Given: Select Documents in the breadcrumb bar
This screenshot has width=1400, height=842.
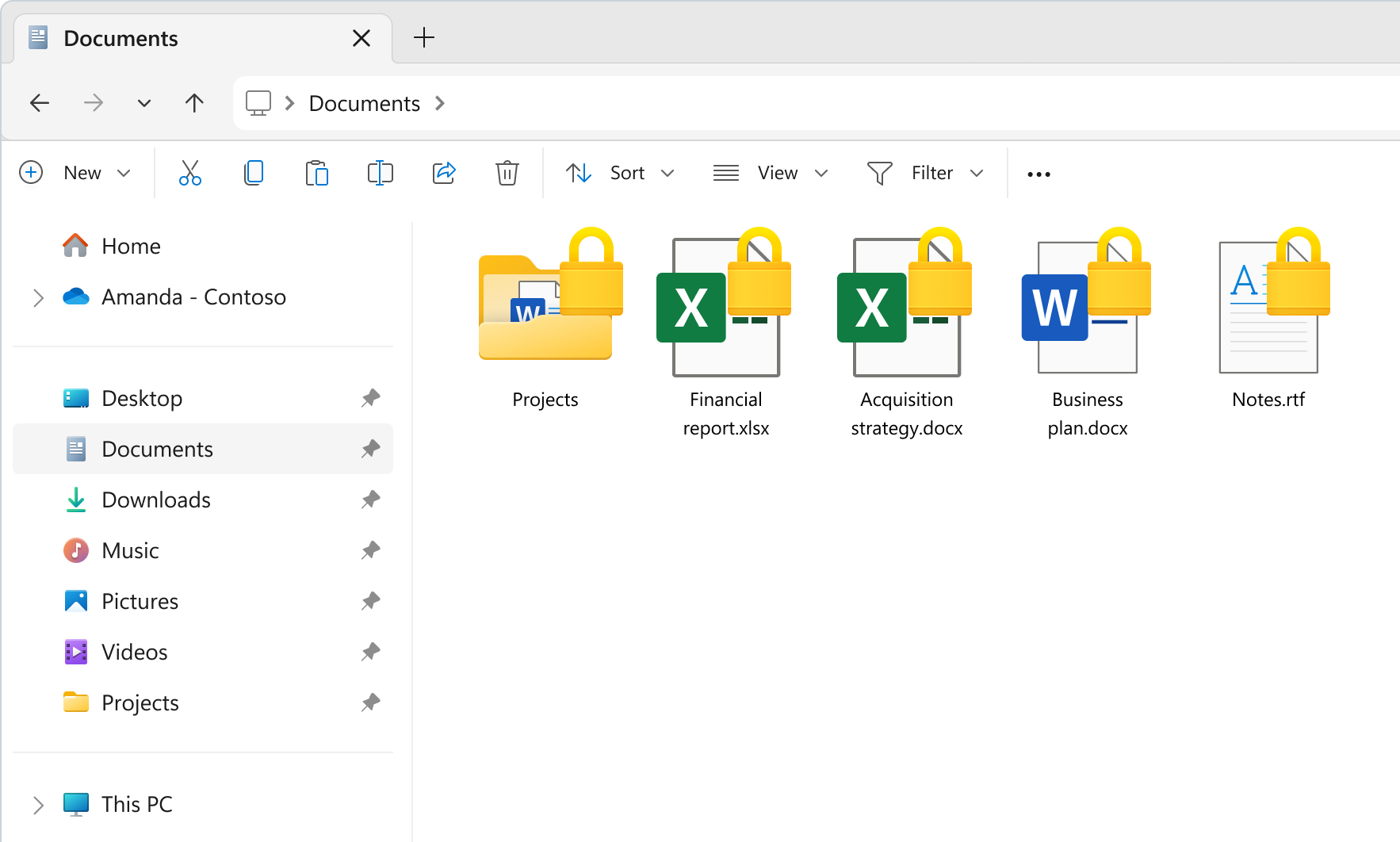Looking at the screenshot, I should tap(363, 103).
